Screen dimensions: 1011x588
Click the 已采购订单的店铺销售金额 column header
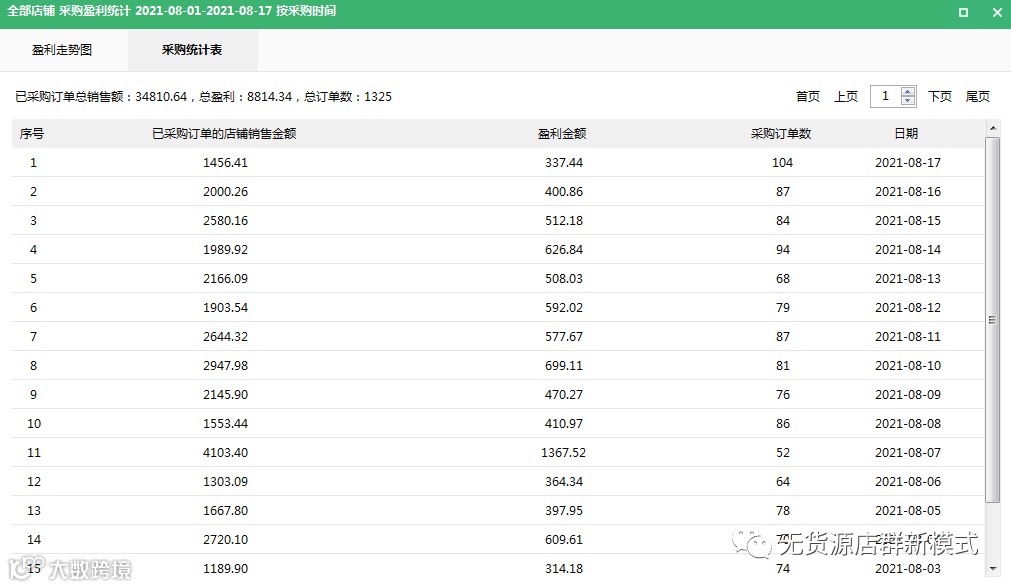click(224, 133)
